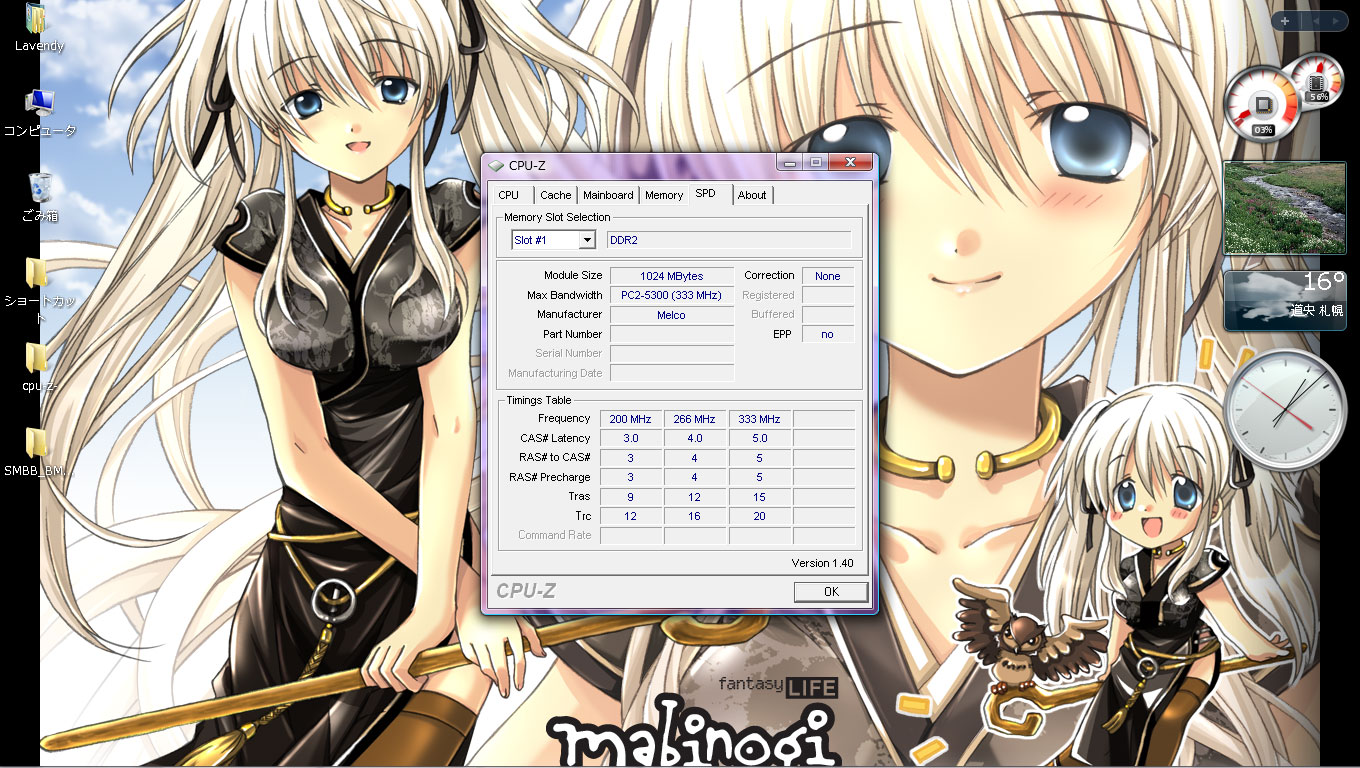Click the Trc value 20
Viewport: 1360px width, 768px height.
[x=760, y=516]
